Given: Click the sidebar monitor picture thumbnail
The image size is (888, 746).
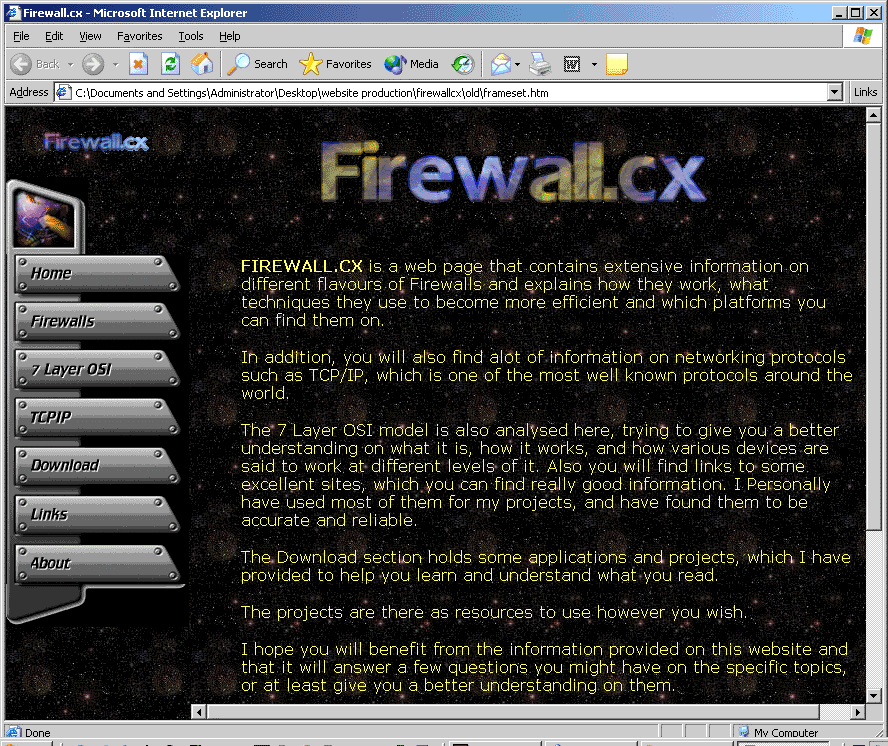Looking at the screenshot, I should coord(45,218).
